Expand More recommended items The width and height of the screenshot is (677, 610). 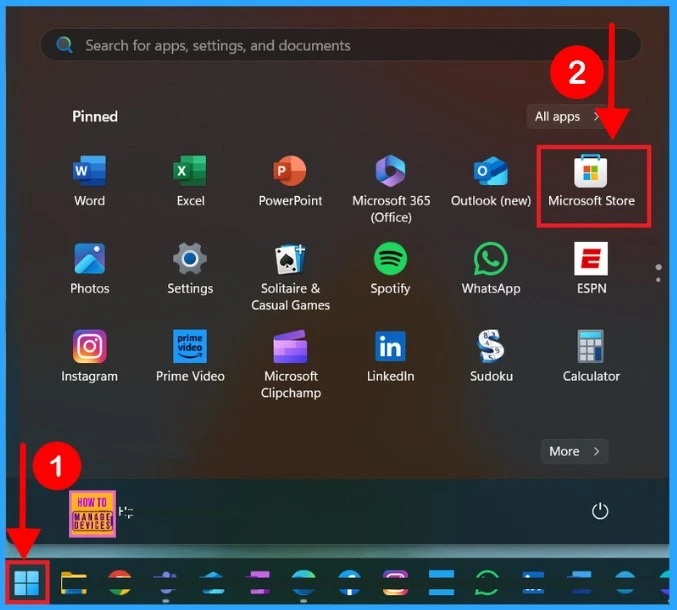pyautogui.click(x=575, y=451)
